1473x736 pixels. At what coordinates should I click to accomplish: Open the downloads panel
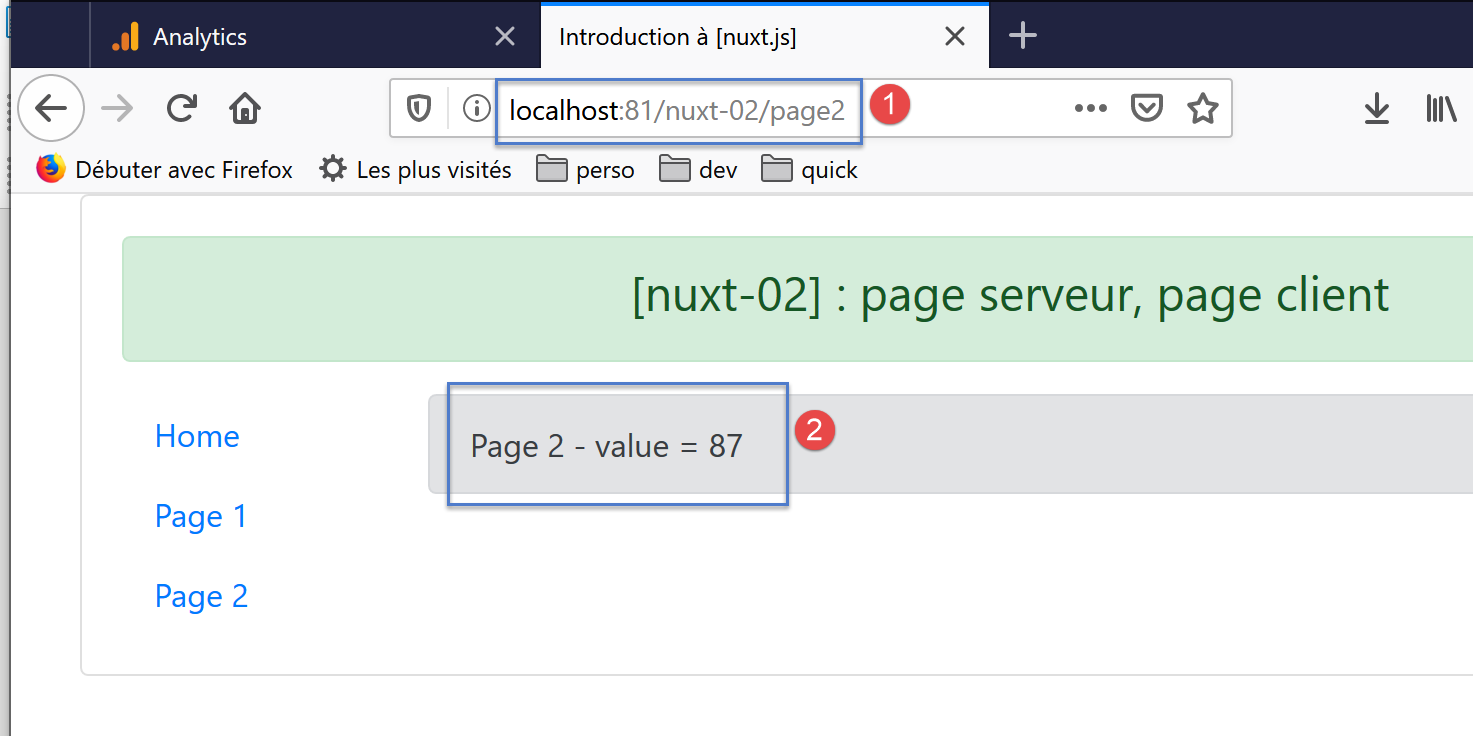pos(1377,108)
